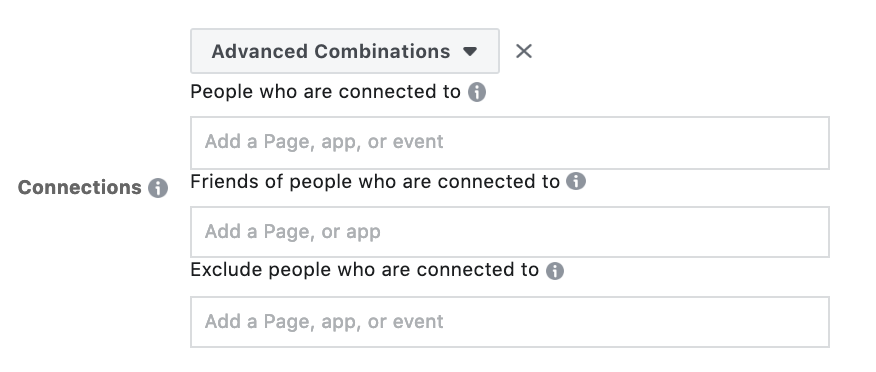Screen dimensions: 876x372
Task: Focus the Friends of people connected field
Action: 510,232
